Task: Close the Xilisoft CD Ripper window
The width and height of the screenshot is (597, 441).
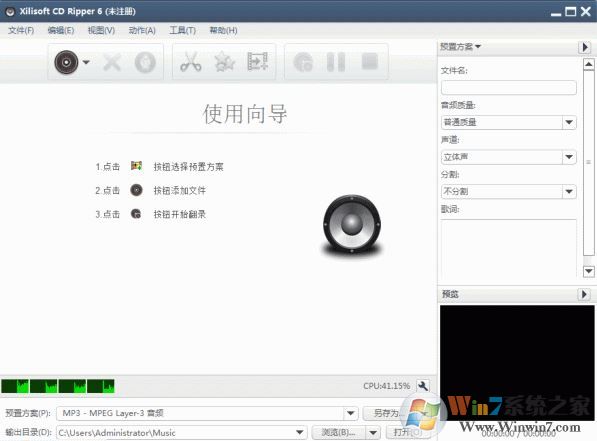Action: pyautogui.click(x=586, y=11)
